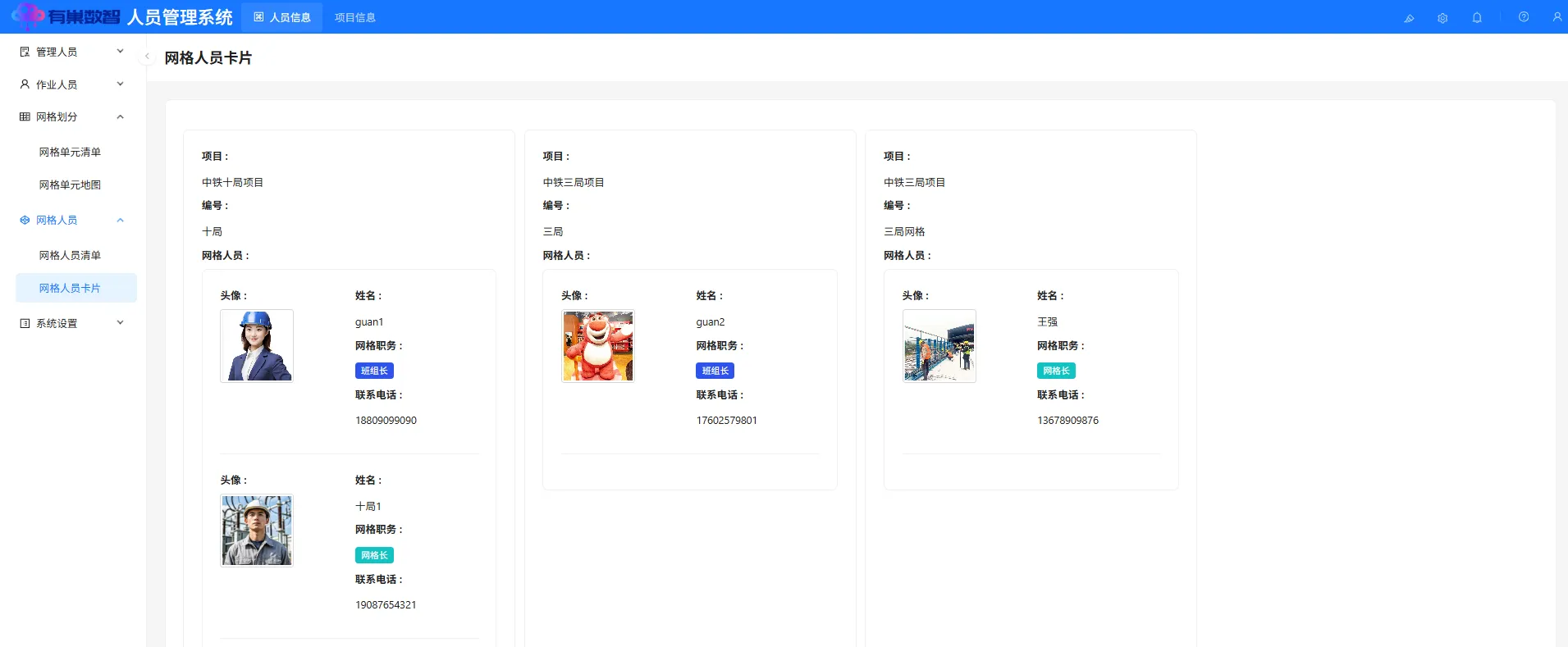Image resolution: width=1568 pixels, height=647 pixels.
Task: Click the name guan2
Action: click(x=711, y=321)
